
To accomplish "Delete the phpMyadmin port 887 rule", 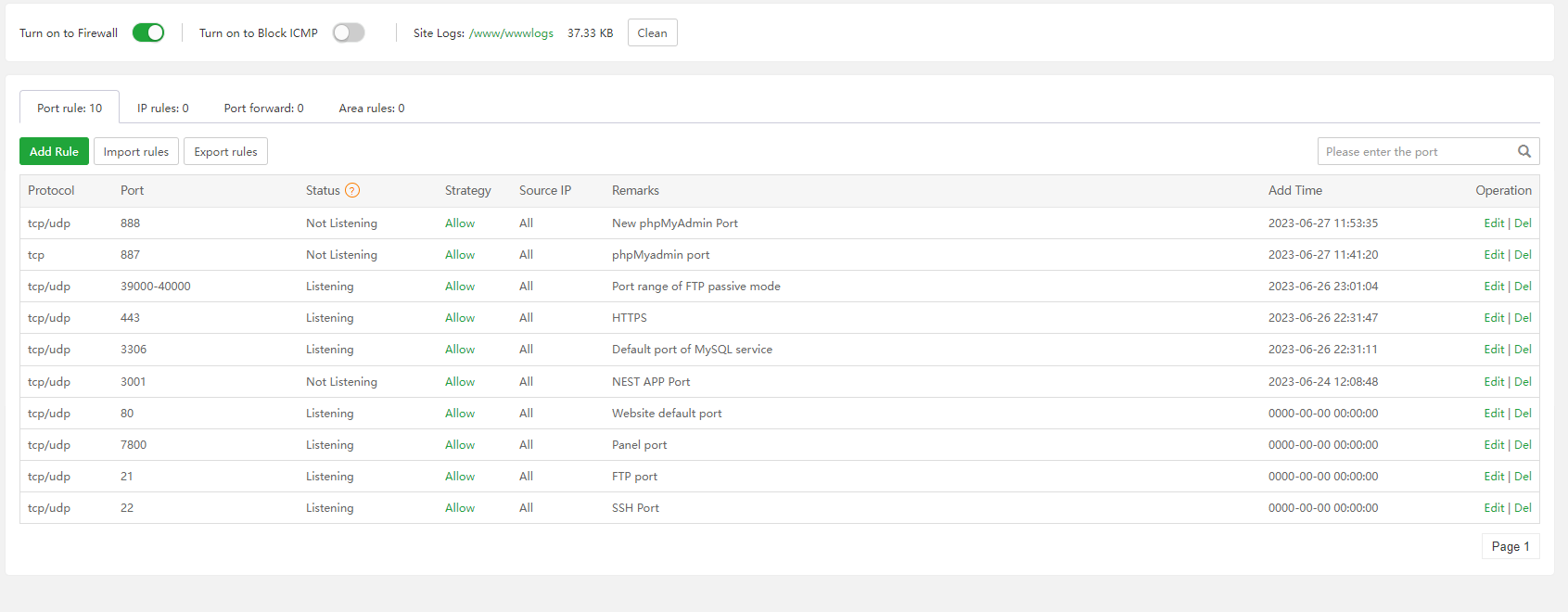I will (x=1523, y=255).
